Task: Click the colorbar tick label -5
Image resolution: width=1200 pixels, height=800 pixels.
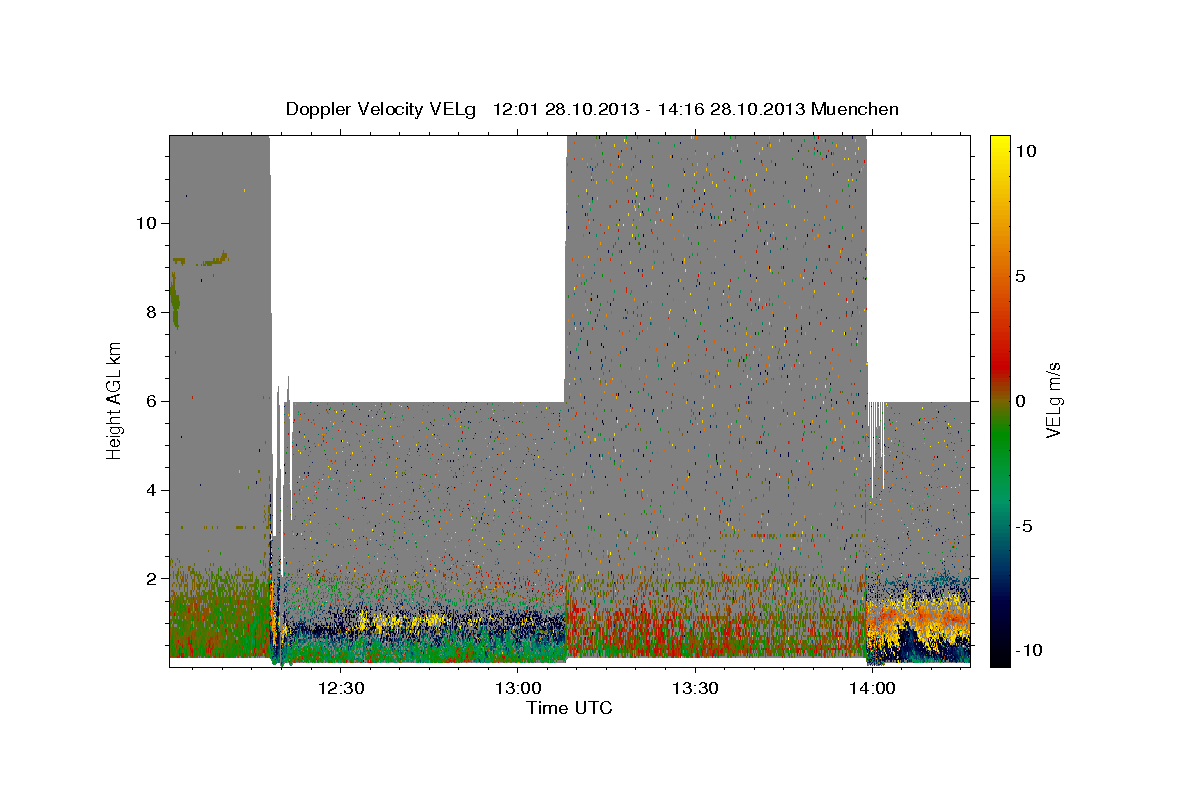Action: pos(1024,526)
